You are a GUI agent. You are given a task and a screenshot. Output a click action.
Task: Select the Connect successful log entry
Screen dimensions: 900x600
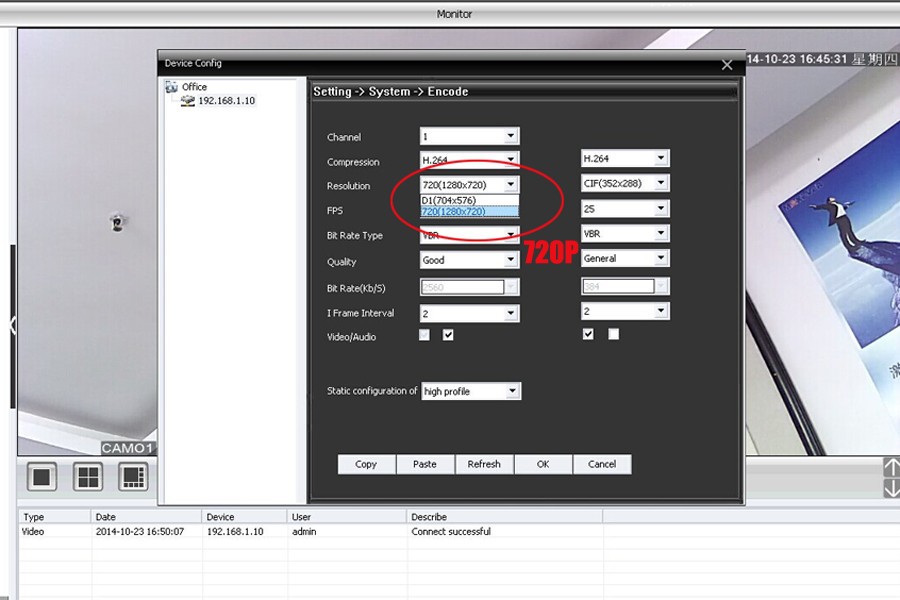(x=451, y=532)
